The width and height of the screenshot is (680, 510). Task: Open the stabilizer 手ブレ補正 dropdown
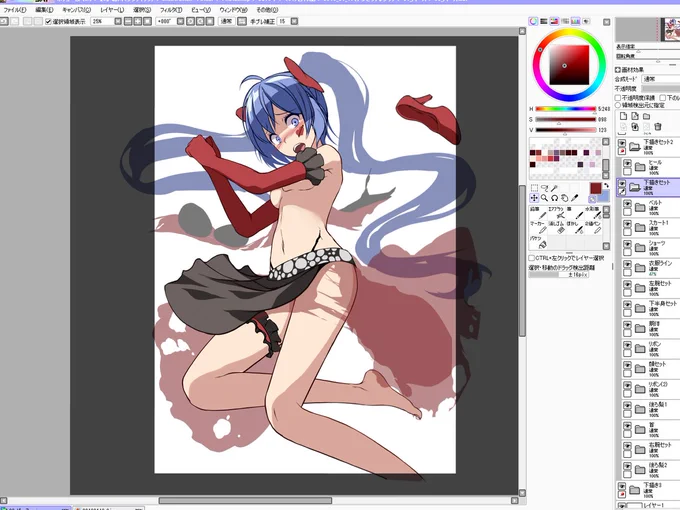(294, 21)
